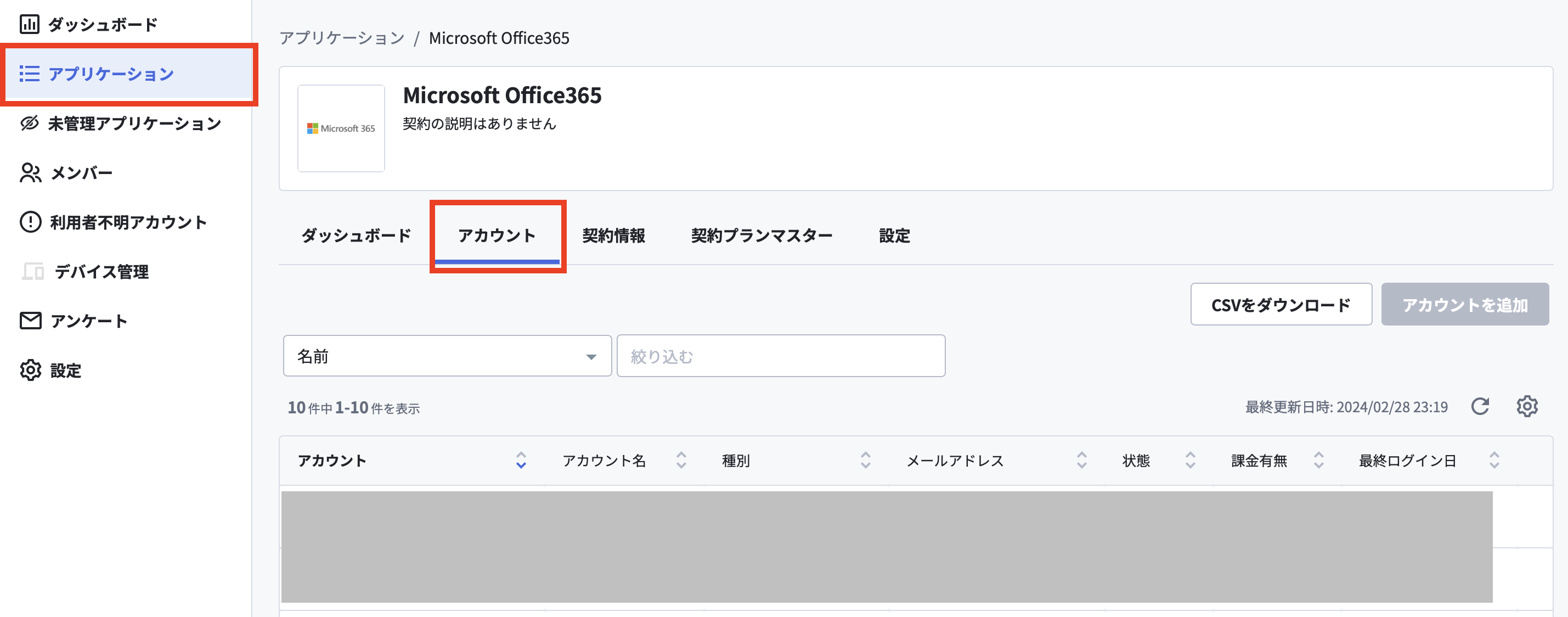Click the 絞り込む filter input field

(781, 356)
